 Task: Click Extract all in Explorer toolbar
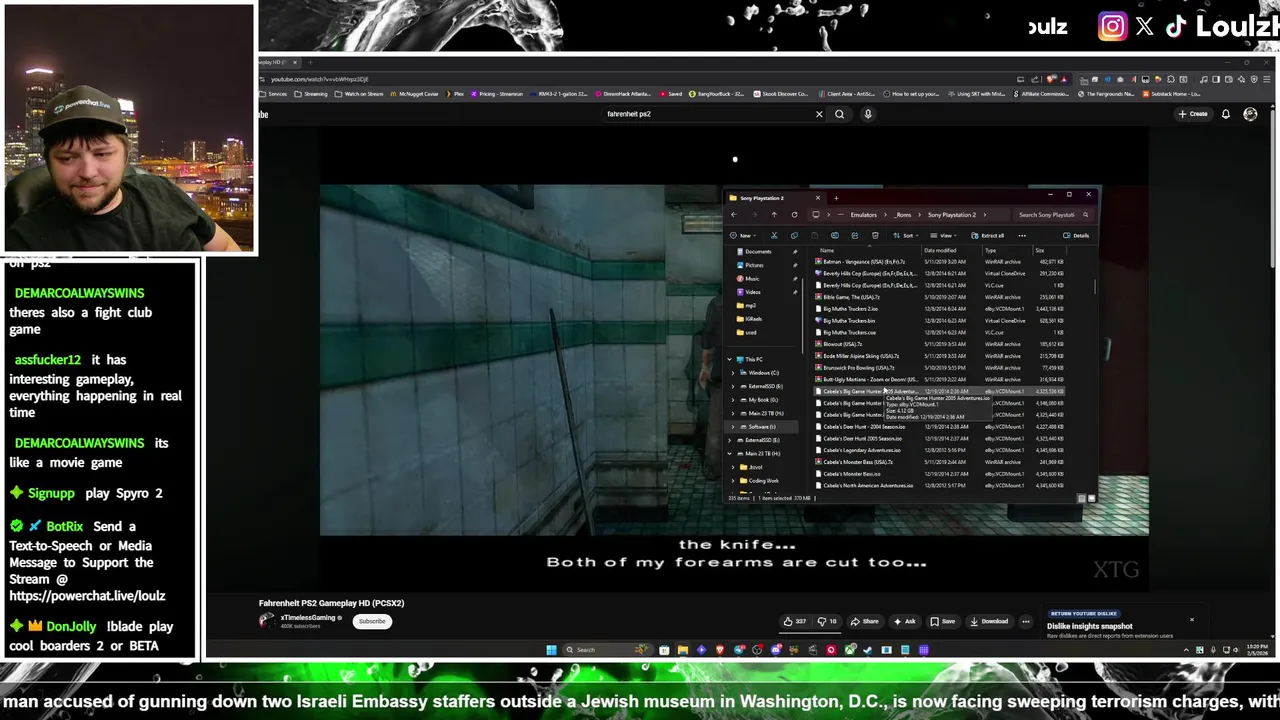point(988,236)
